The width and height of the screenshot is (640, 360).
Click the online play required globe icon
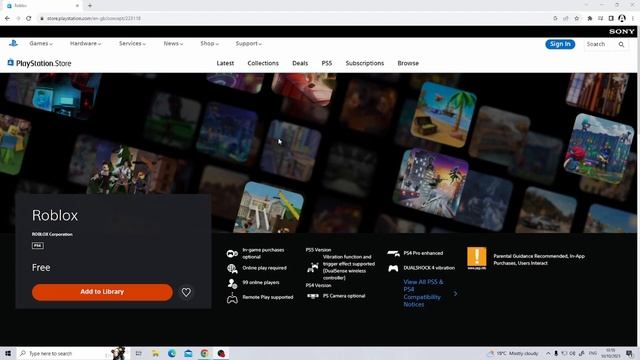232,268
